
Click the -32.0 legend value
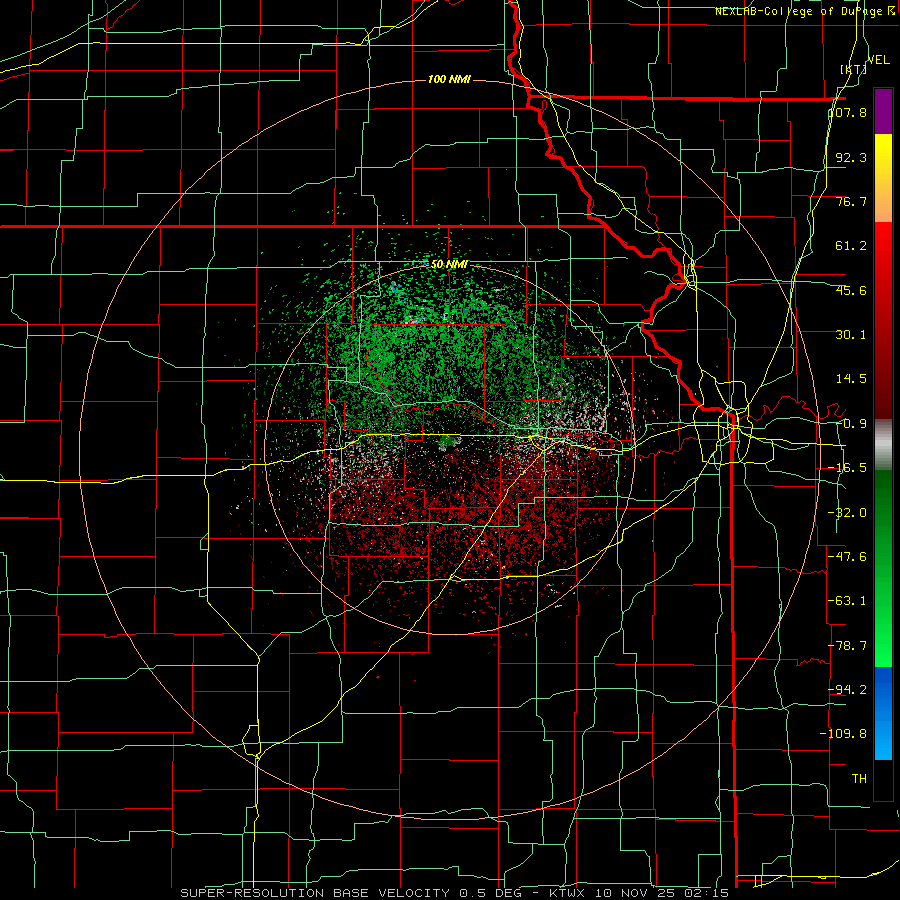847,513
